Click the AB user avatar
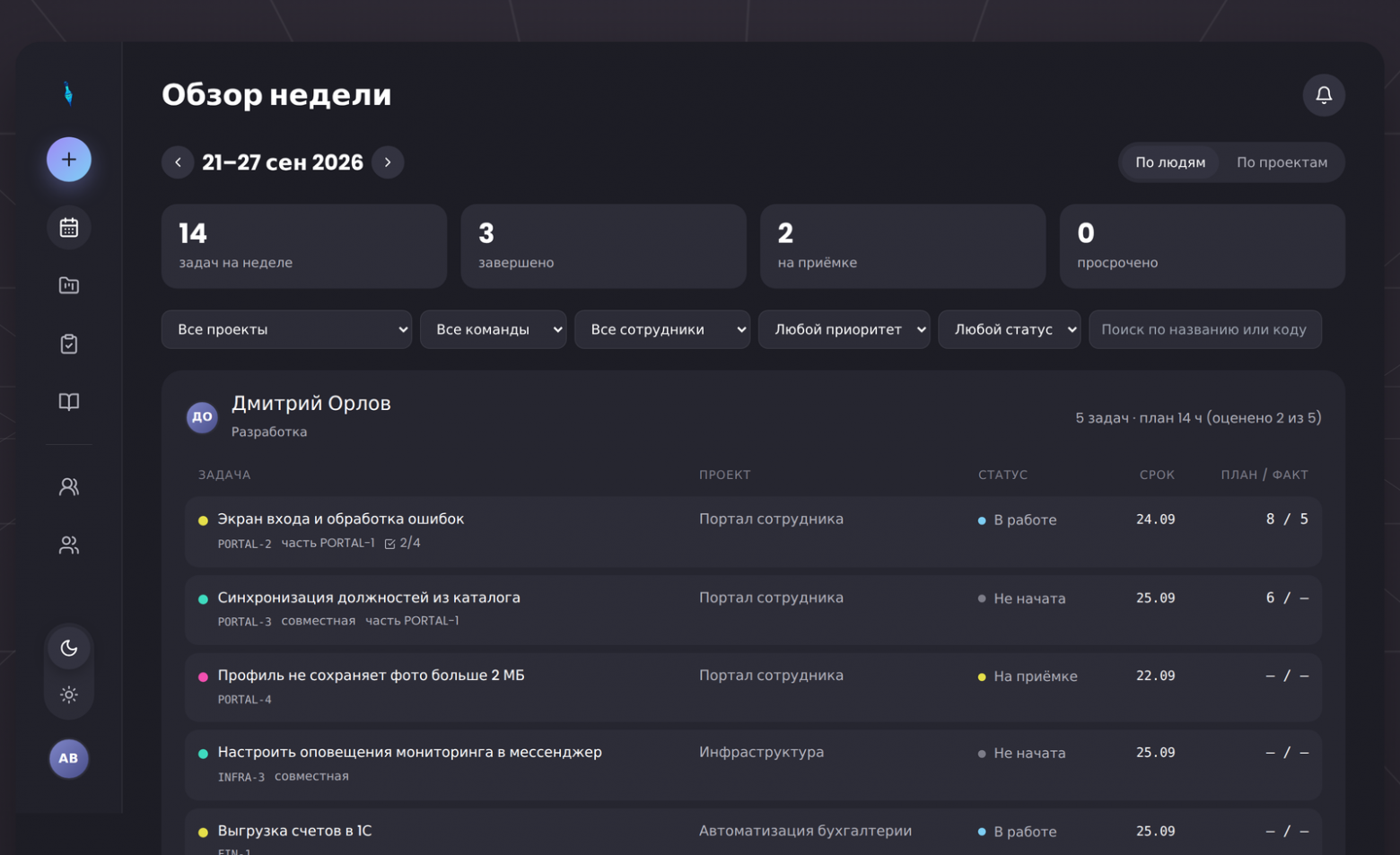This screenshot has height=855, width=1400. click(x=68, y=758)
